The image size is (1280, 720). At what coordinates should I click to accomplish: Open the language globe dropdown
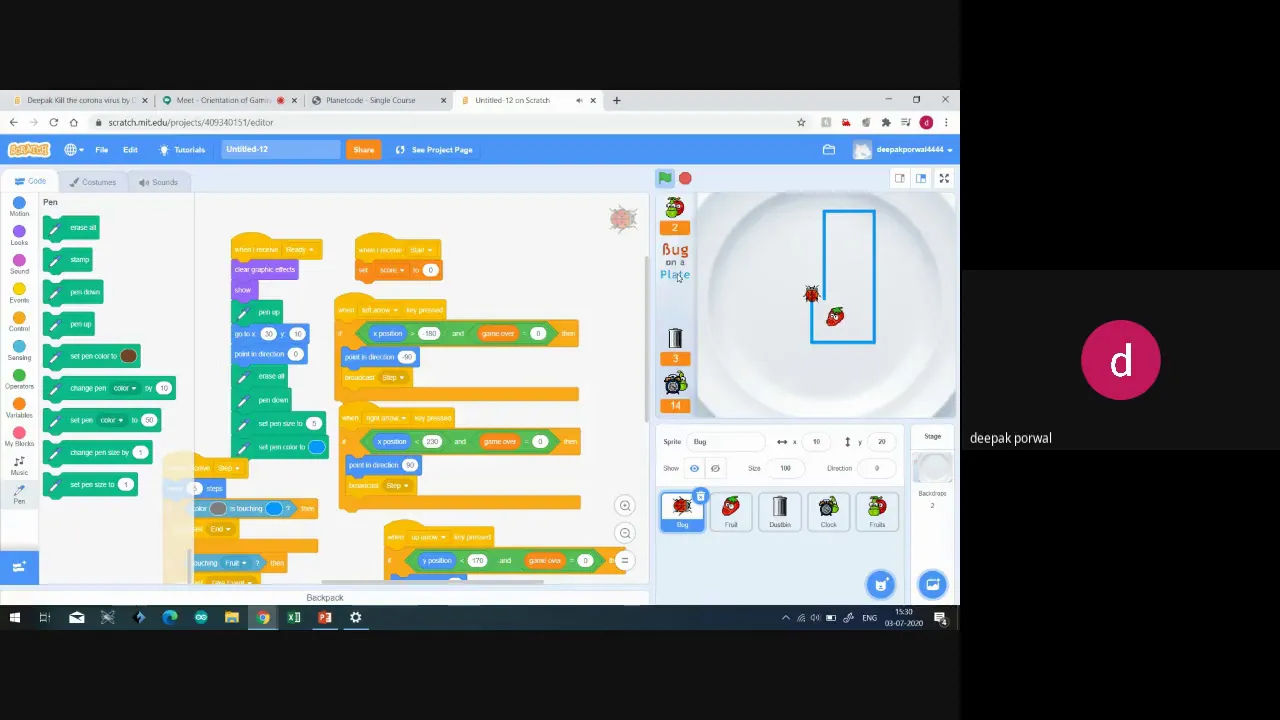[x=74, y=150]
